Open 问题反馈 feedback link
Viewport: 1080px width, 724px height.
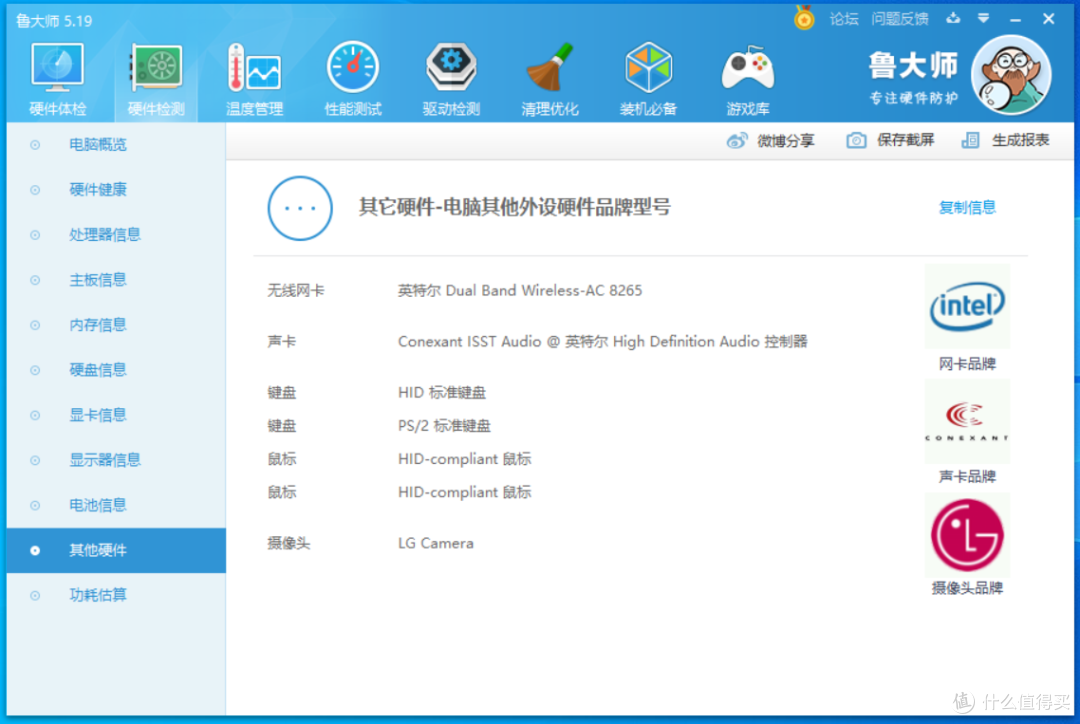pyautogui.click(x=900, y=19)
